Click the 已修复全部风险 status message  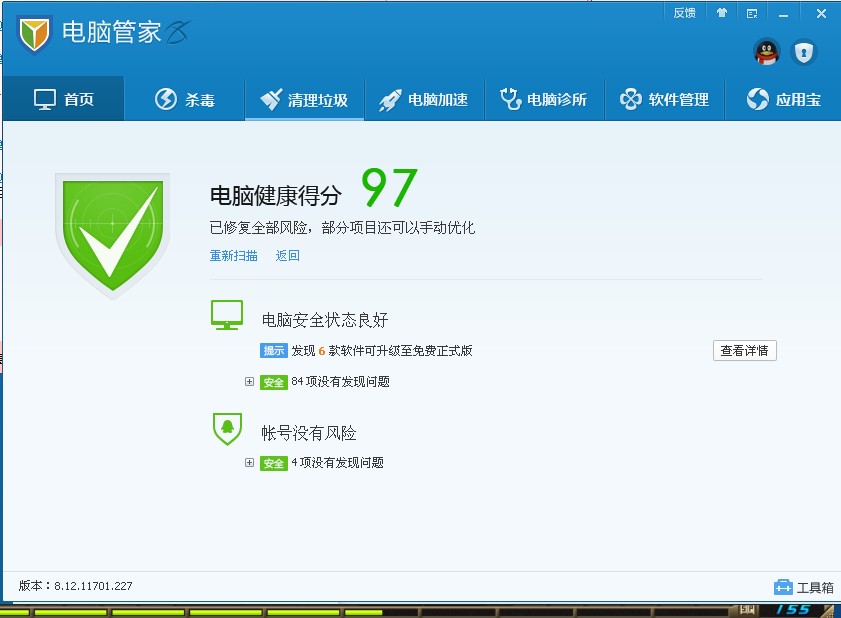coord(342,228)
